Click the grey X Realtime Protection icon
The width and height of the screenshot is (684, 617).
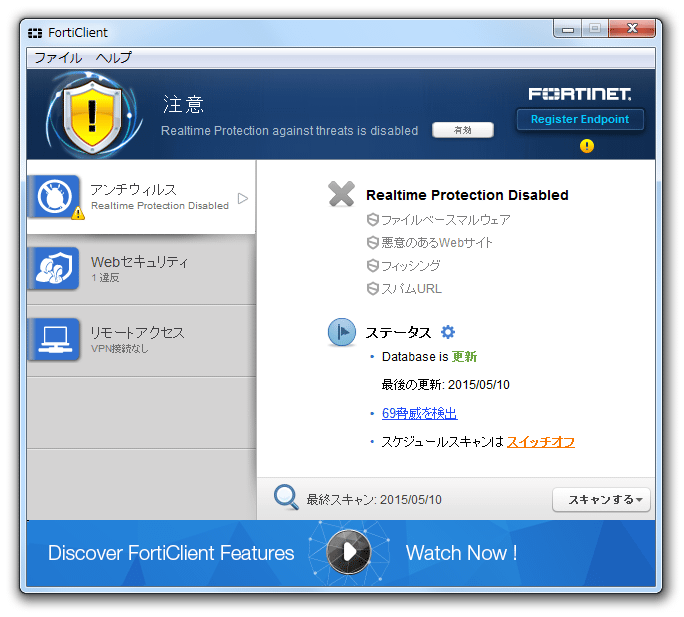(341, 194)
